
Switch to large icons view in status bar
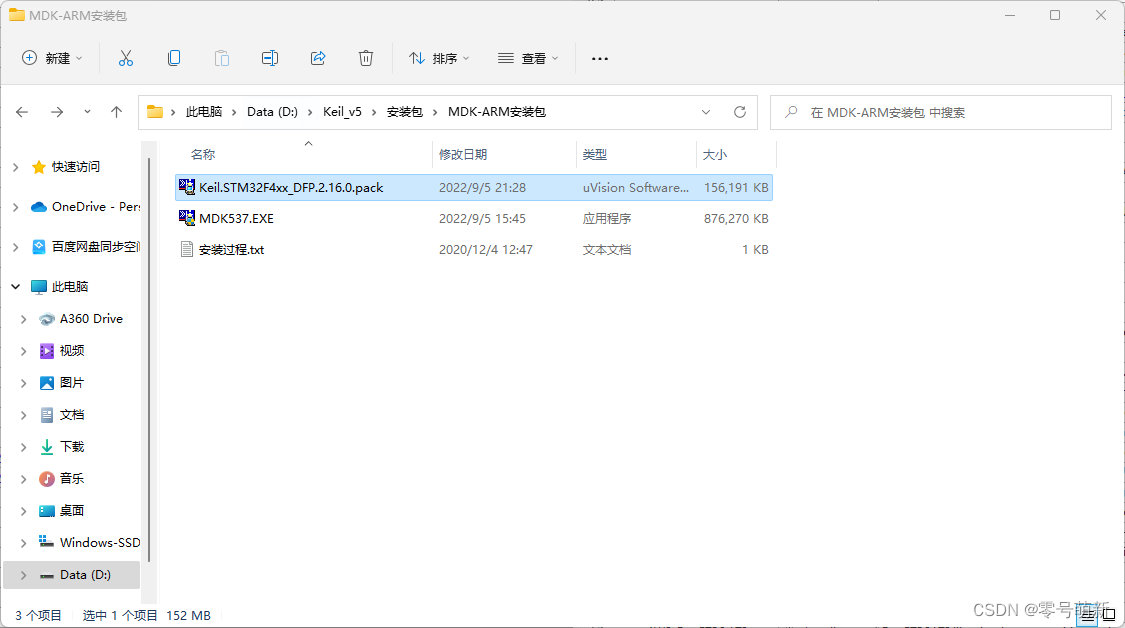pos(1109,615)
